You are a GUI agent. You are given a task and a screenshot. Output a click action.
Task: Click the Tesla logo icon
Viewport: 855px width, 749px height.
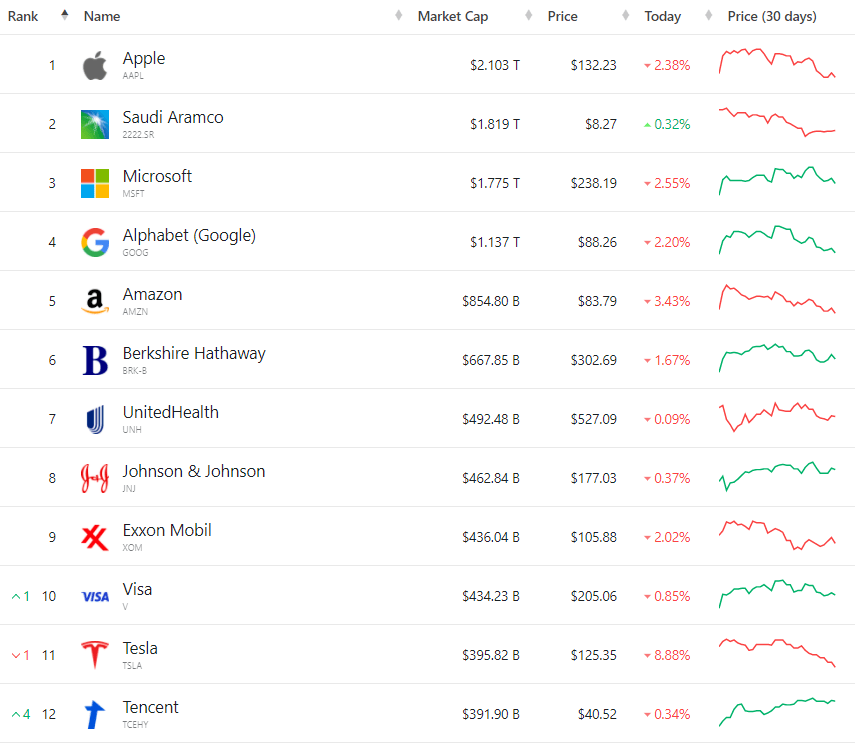pos(95,655)
